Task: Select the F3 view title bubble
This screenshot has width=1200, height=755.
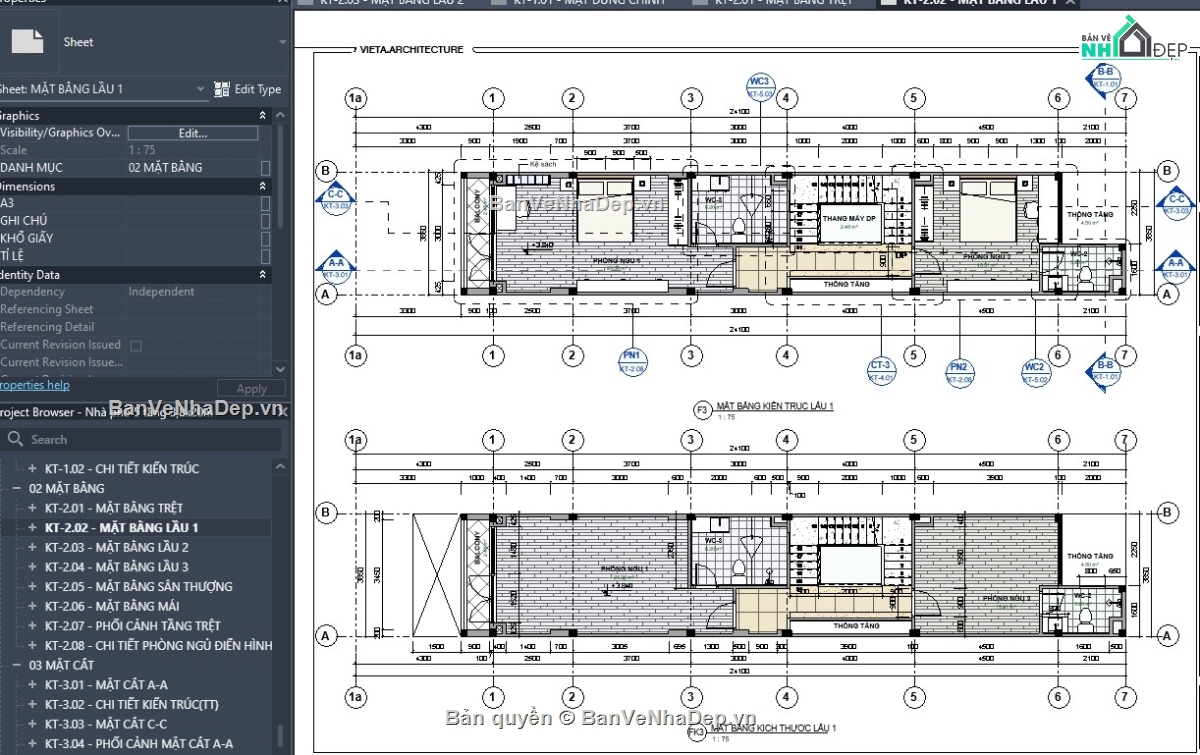Action: tap(701, 409)
